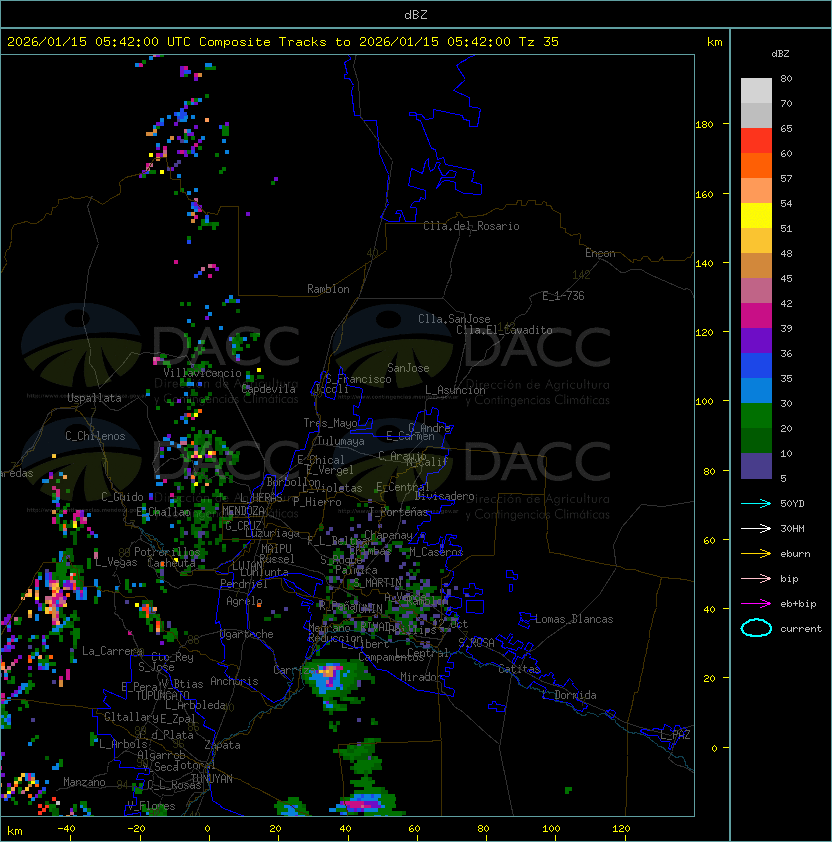The width and height of the screenshot is (832, 842).
Task: Click the 'Agrelo' map label
Action: click(x=244, y=601)
